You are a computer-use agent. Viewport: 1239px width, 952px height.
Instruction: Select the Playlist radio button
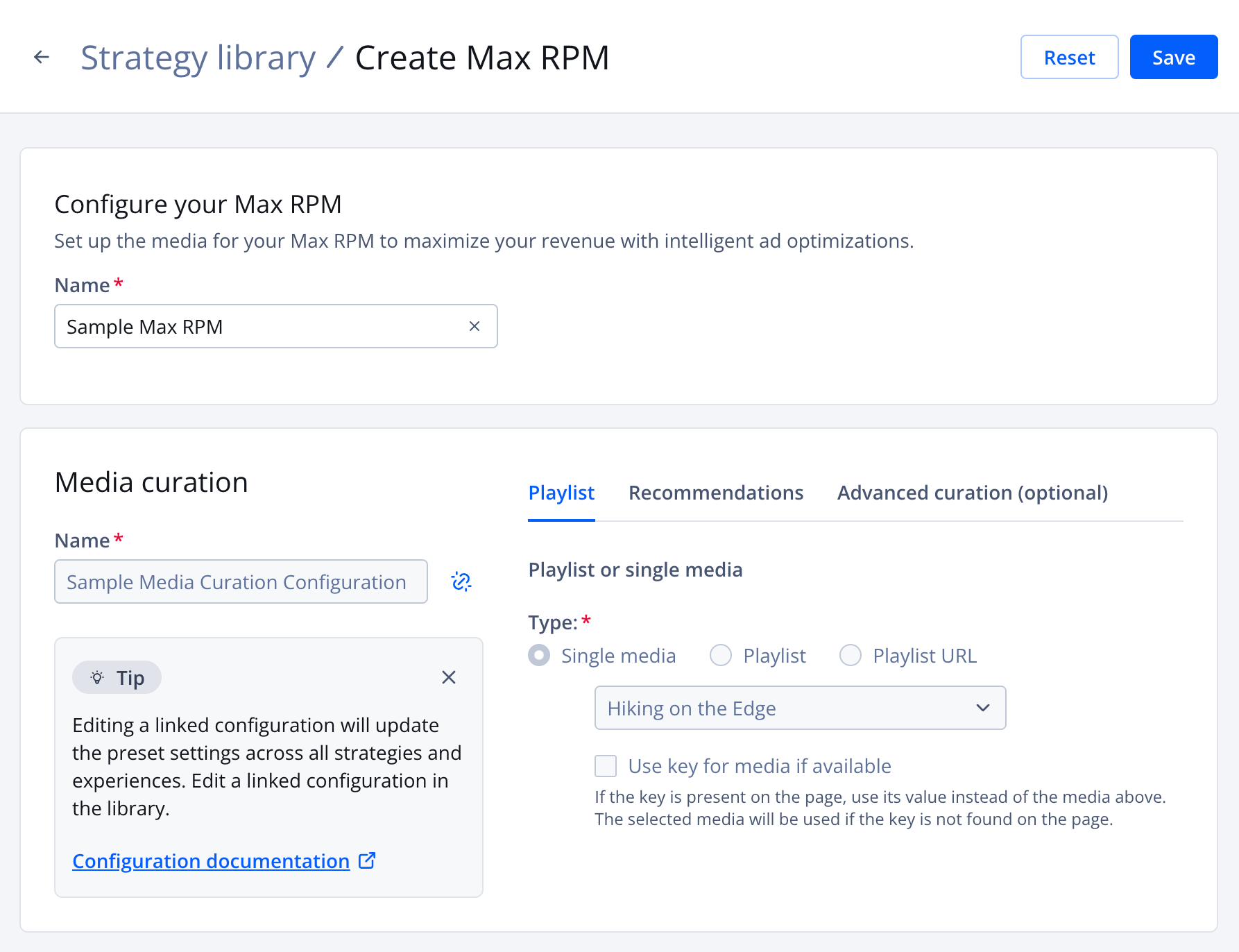click(721, 655)
